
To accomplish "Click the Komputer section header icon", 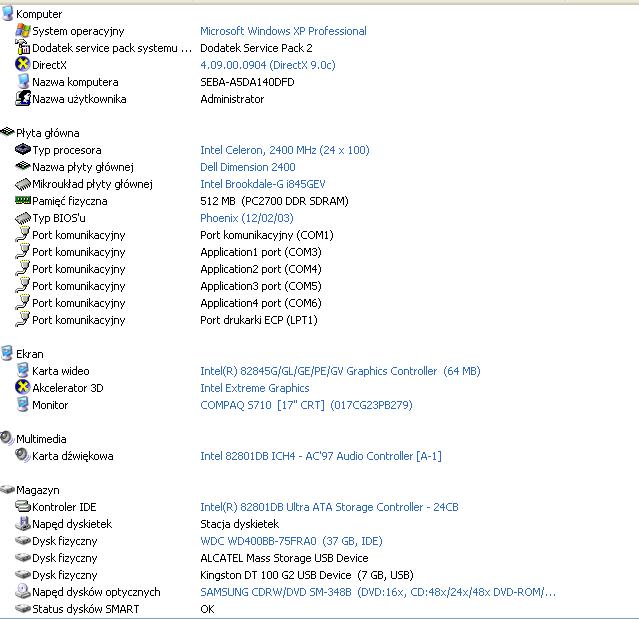I will coord(7,14).
